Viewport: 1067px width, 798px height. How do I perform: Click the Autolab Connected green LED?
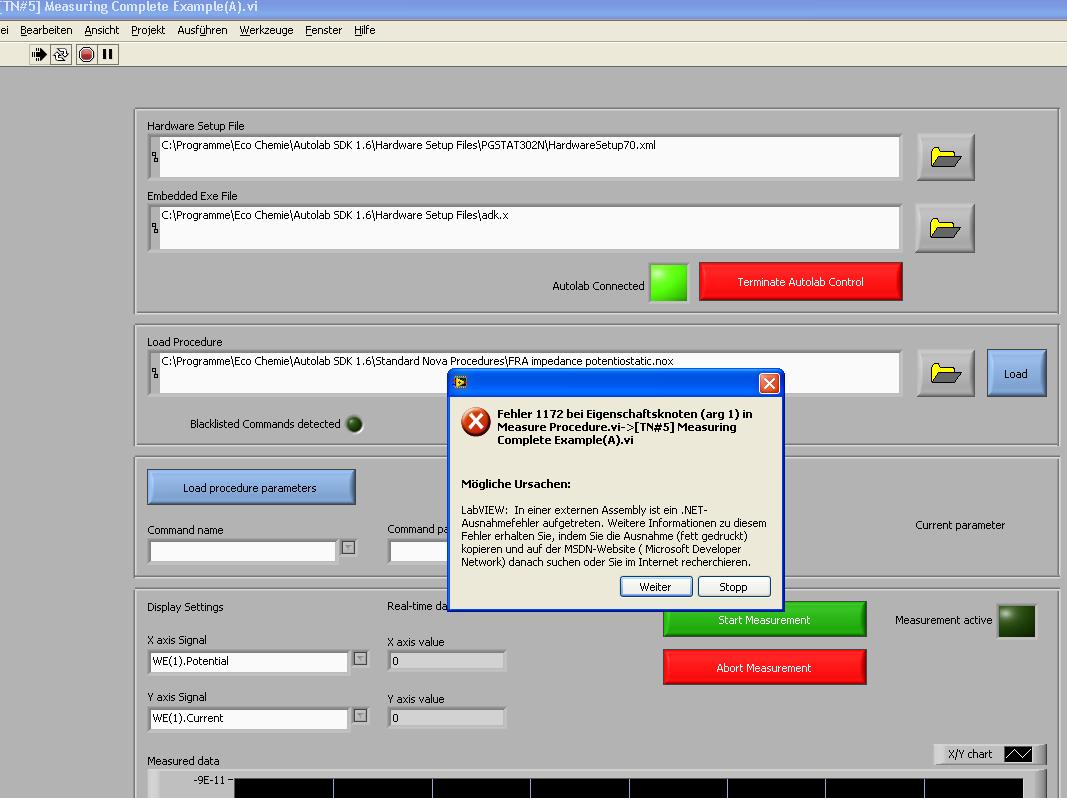tap(669, 282)
